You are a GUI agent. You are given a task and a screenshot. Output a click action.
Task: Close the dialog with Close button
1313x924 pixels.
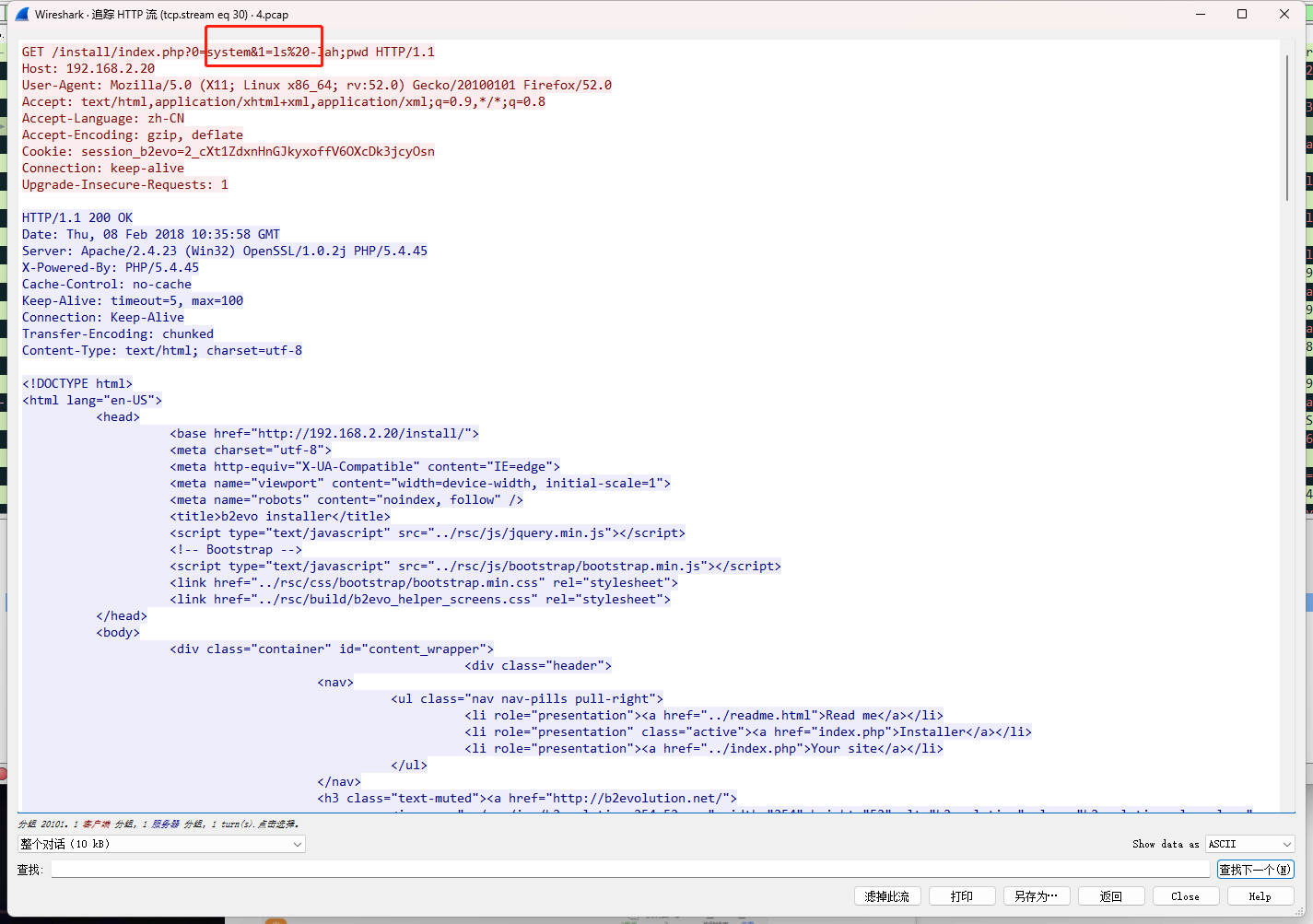click(x=1186, y=896)
